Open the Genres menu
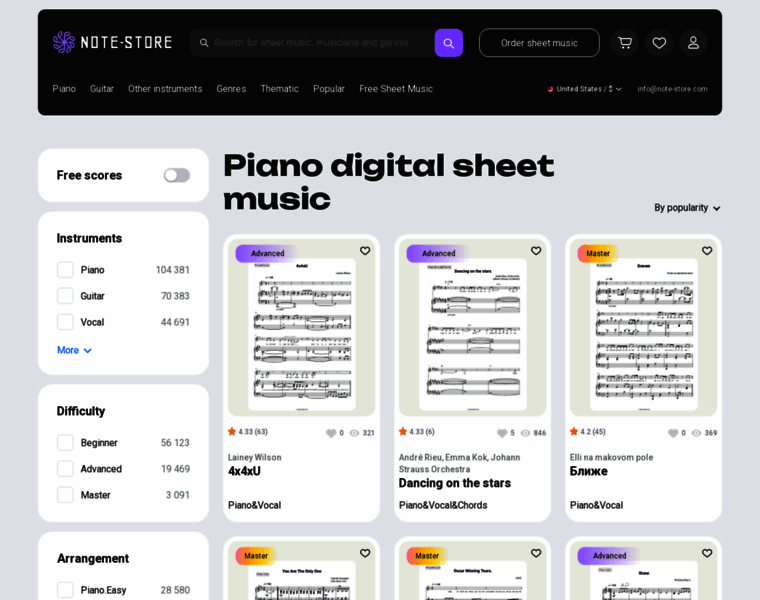This screenshot has height=600, width=760. click(x=231, y=89)
